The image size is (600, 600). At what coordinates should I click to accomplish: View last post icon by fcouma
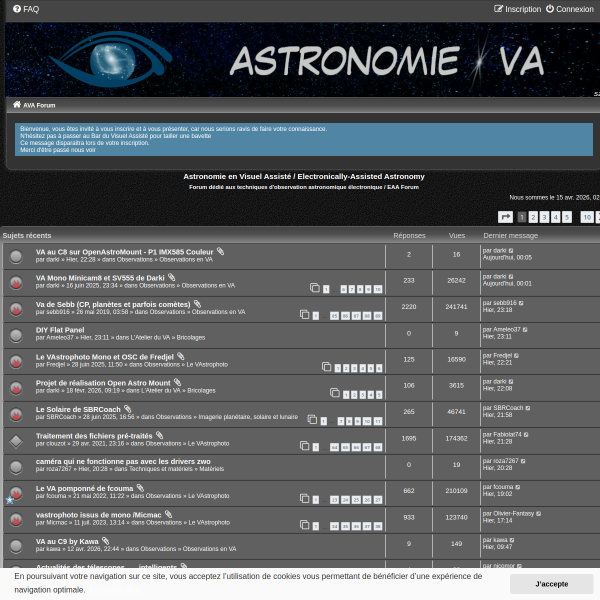click(x=518, y=487)
